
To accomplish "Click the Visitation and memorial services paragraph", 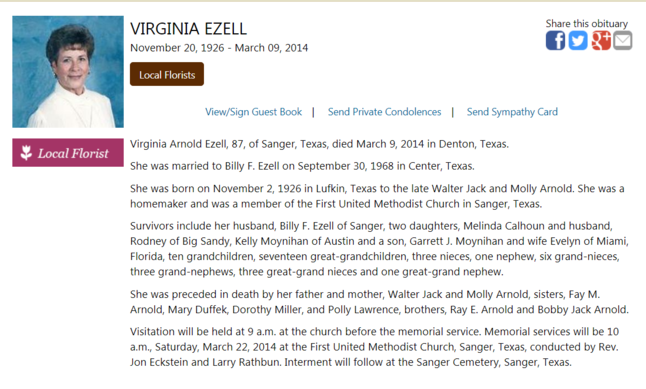I will tap(374, 347).
